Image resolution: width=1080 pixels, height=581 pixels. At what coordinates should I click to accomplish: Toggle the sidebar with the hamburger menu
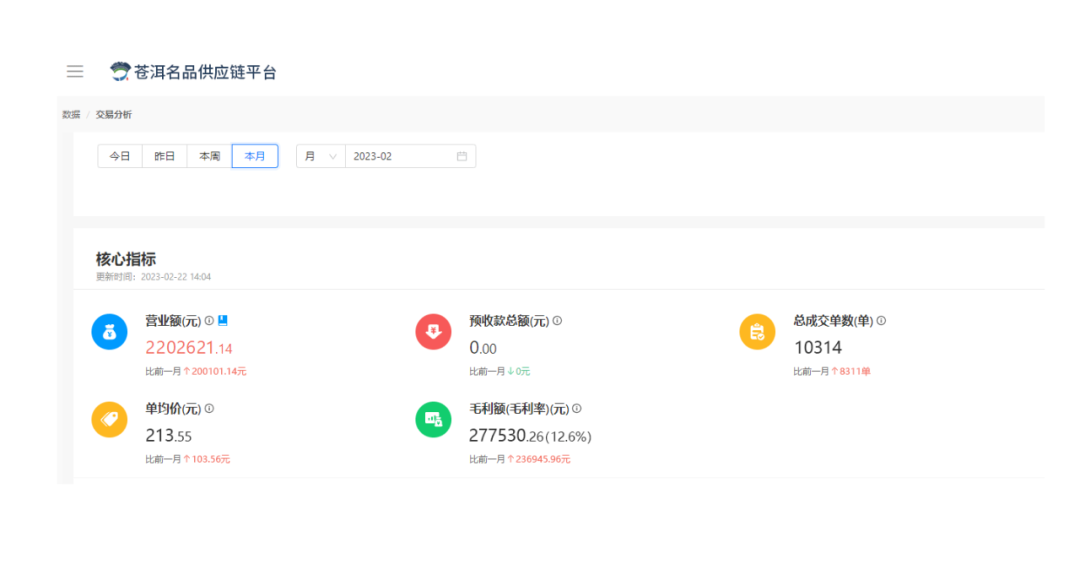tap(74, 70)
